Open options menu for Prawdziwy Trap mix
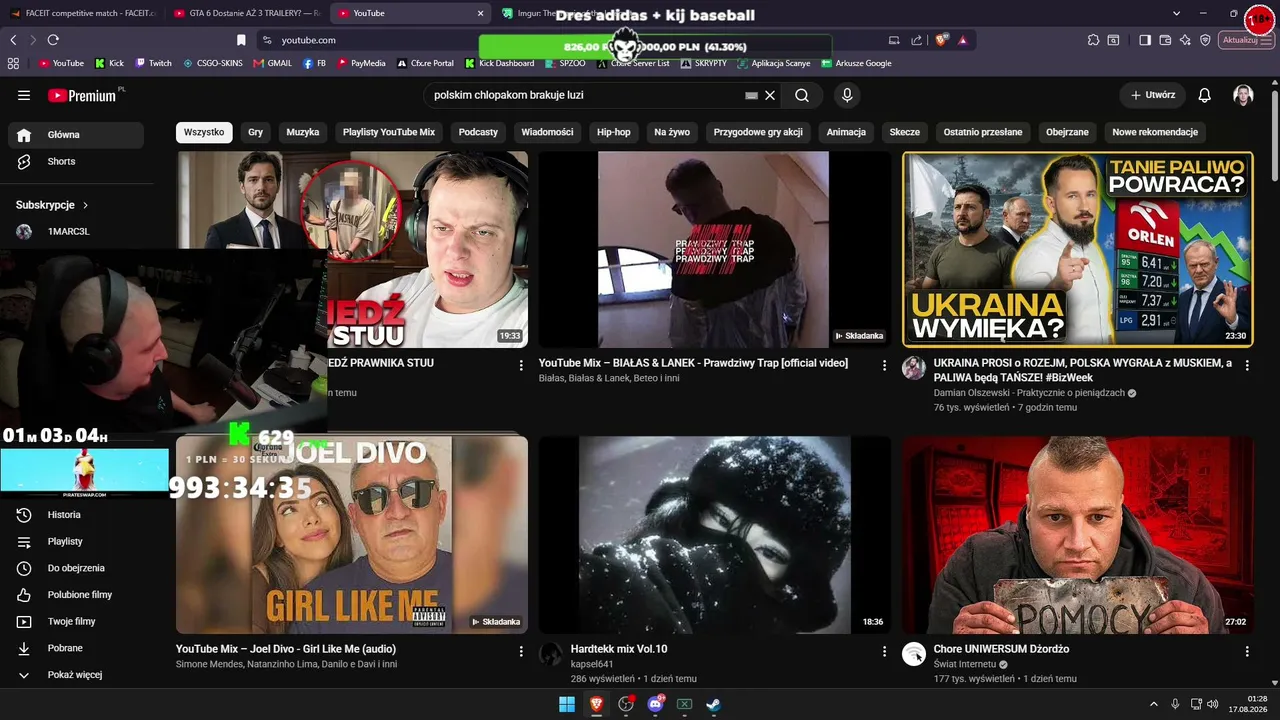Screen dimensions: 1280x720 (884, 366)
